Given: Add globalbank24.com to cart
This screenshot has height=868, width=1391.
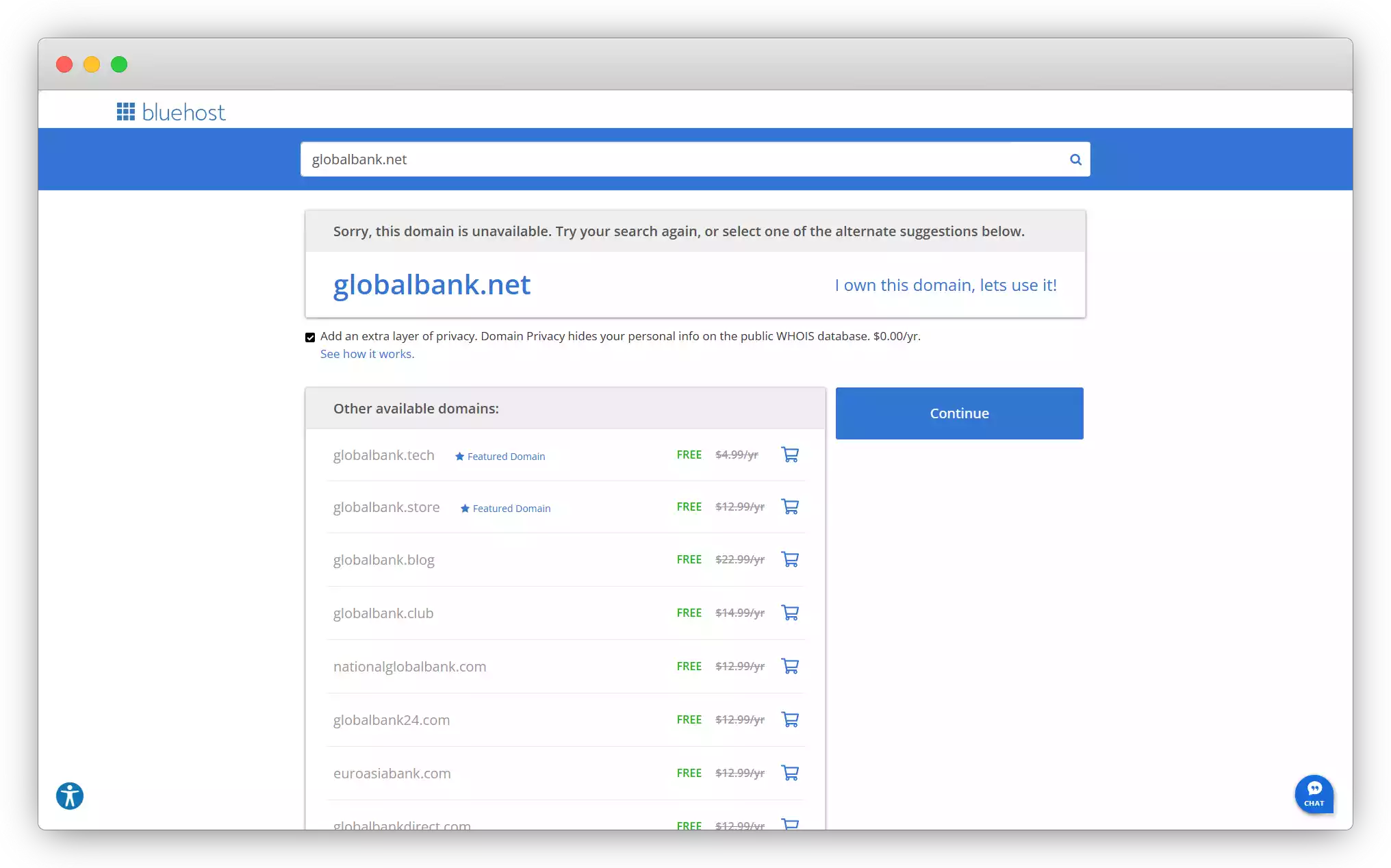Looking at the screenshot, I should [790, 719].
